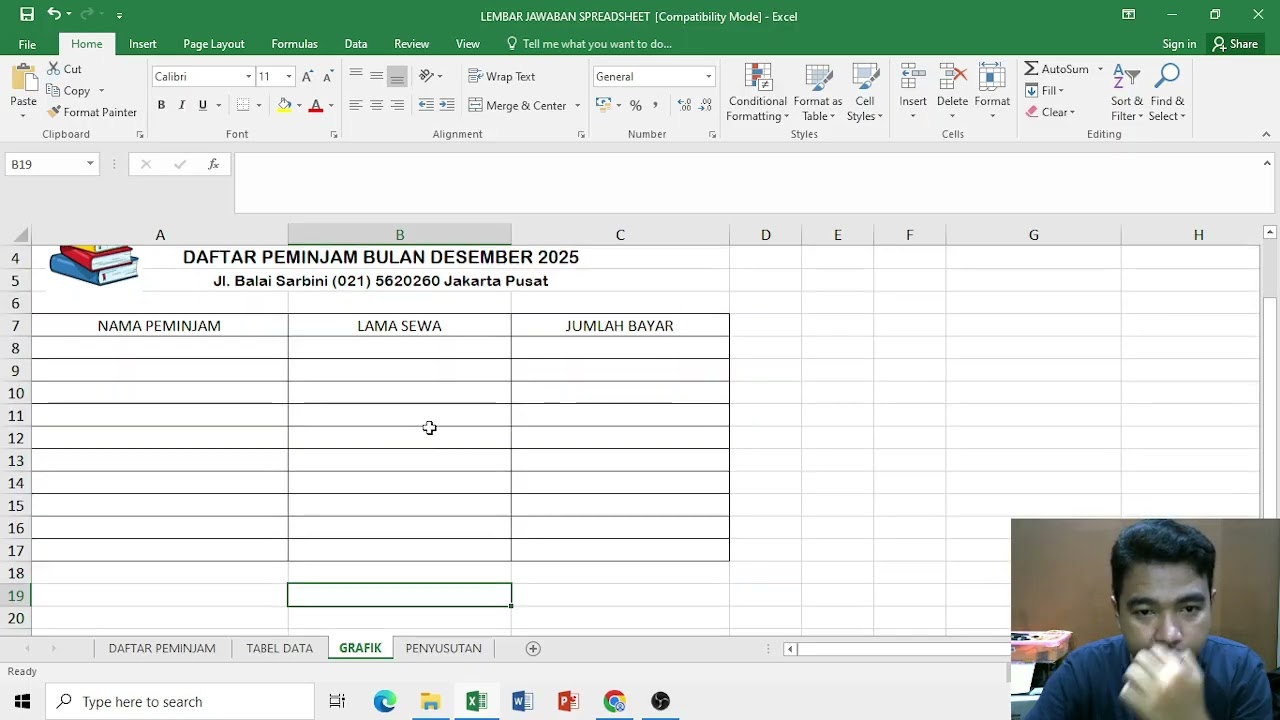The height and width of the screenshot is (720, 1280).
Task: Toggle Underline formatting
Action: [x=203, y=105]
